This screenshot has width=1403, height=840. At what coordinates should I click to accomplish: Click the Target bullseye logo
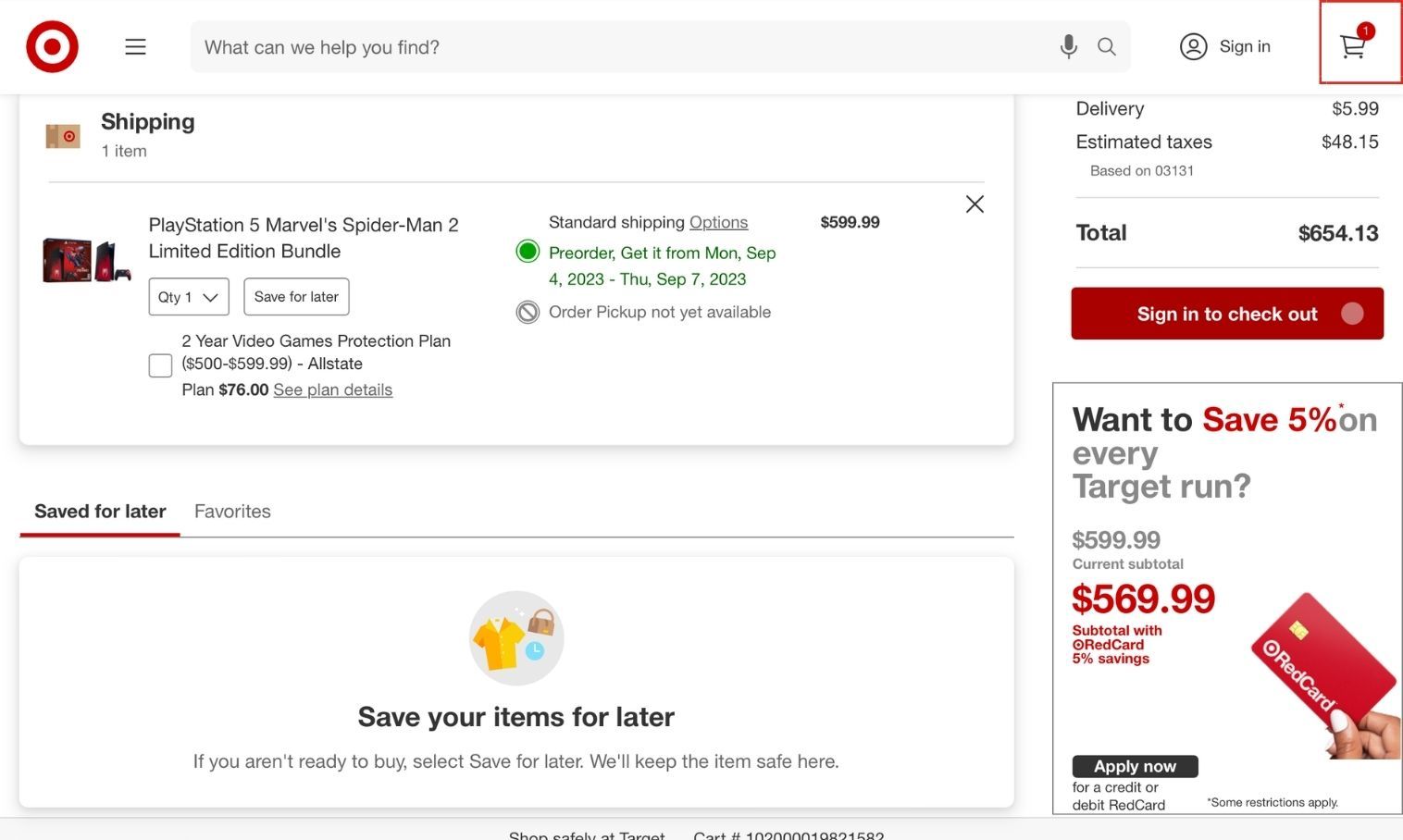[52, 46]
